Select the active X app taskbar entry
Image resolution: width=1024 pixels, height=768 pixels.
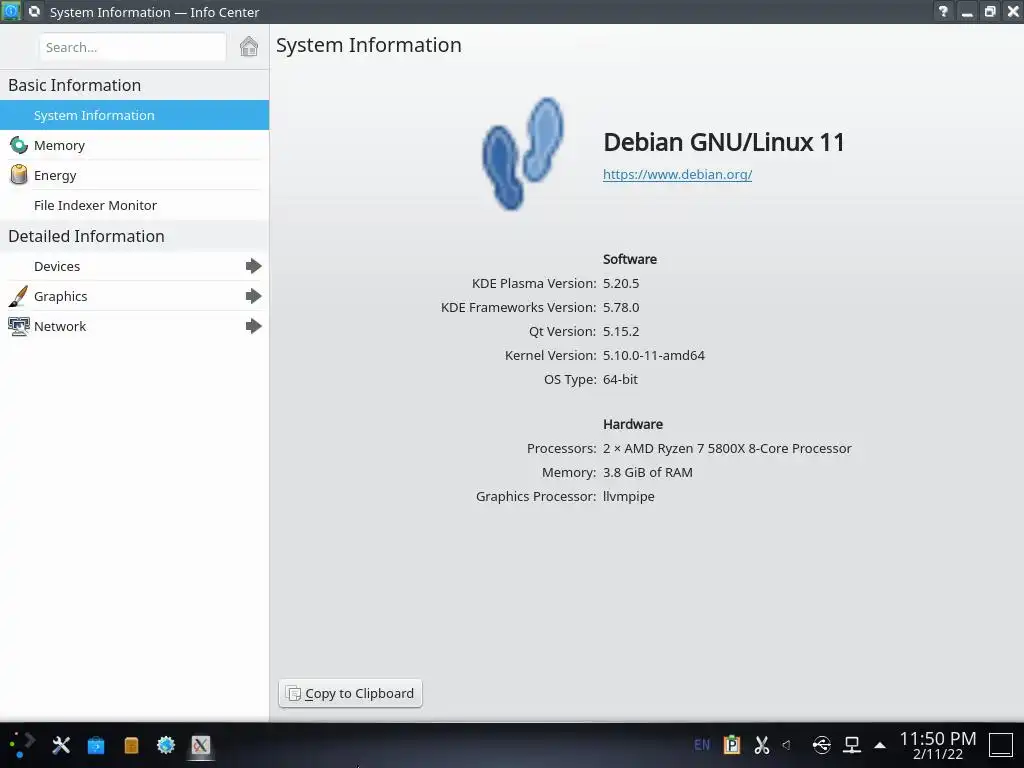coord(200,745)
